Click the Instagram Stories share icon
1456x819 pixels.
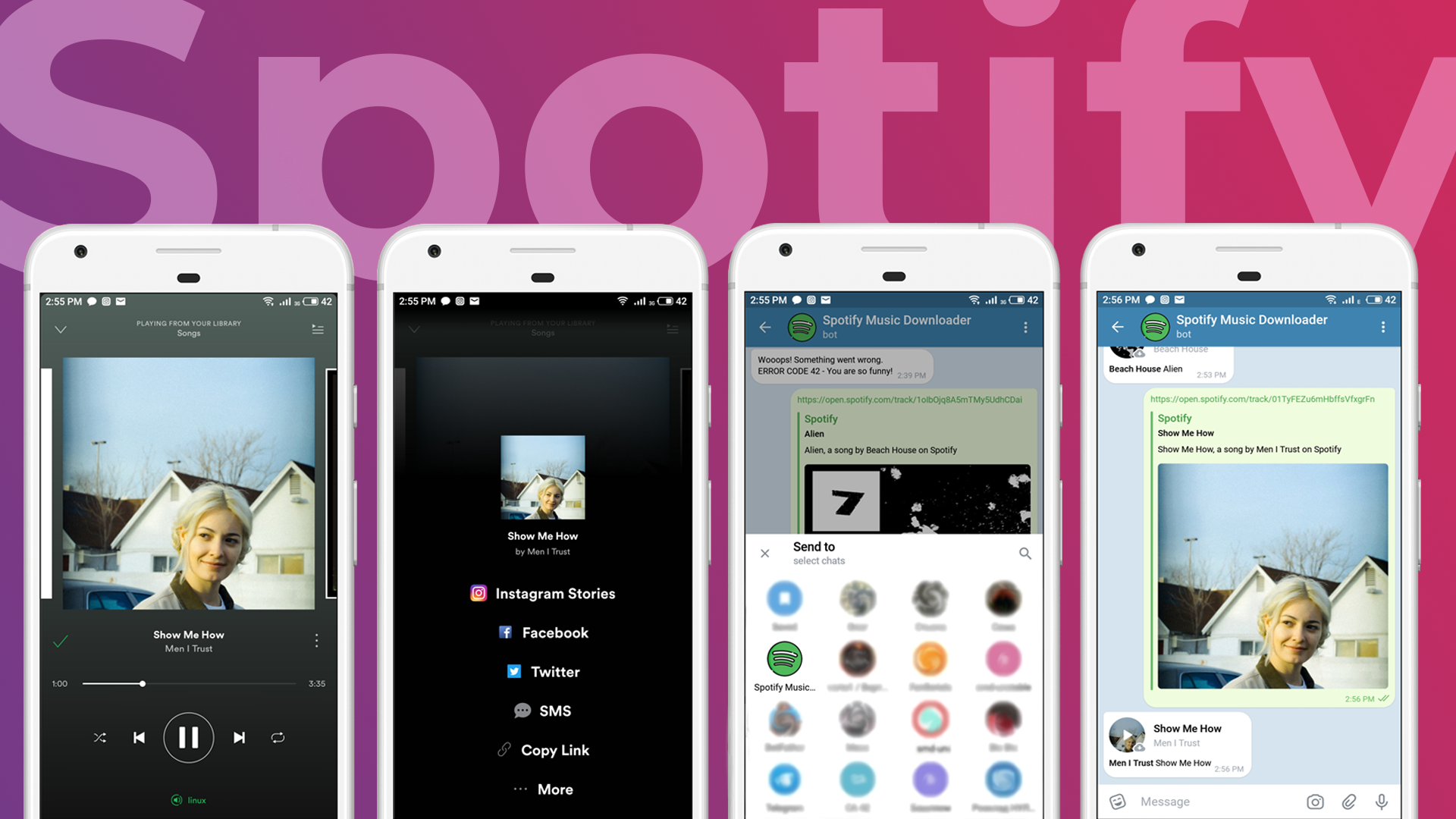tap(479, 592)
